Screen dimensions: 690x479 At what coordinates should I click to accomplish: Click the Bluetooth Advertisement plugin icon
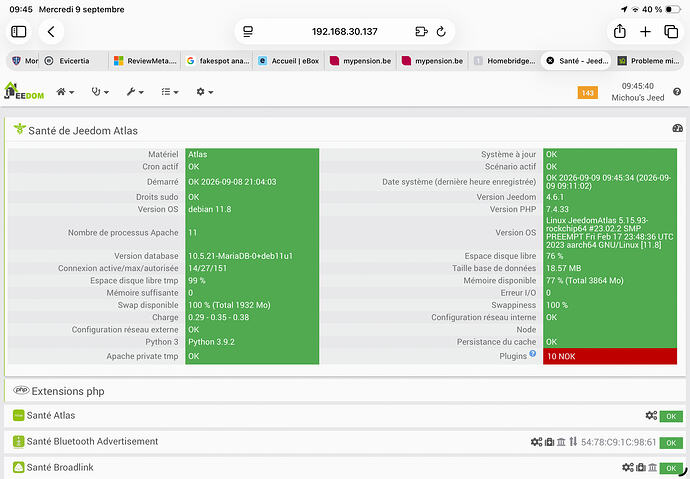pos(18,441)
